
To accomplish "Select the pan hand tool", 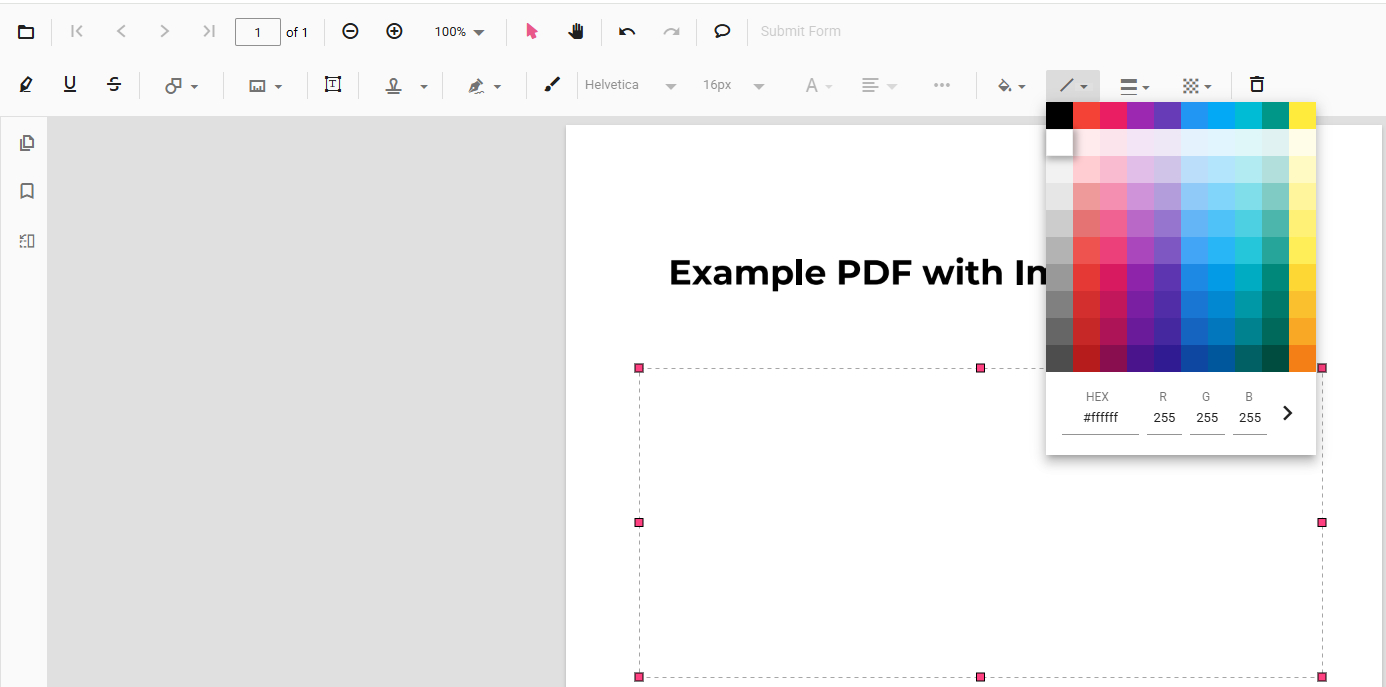I will [x=576, y=32].
